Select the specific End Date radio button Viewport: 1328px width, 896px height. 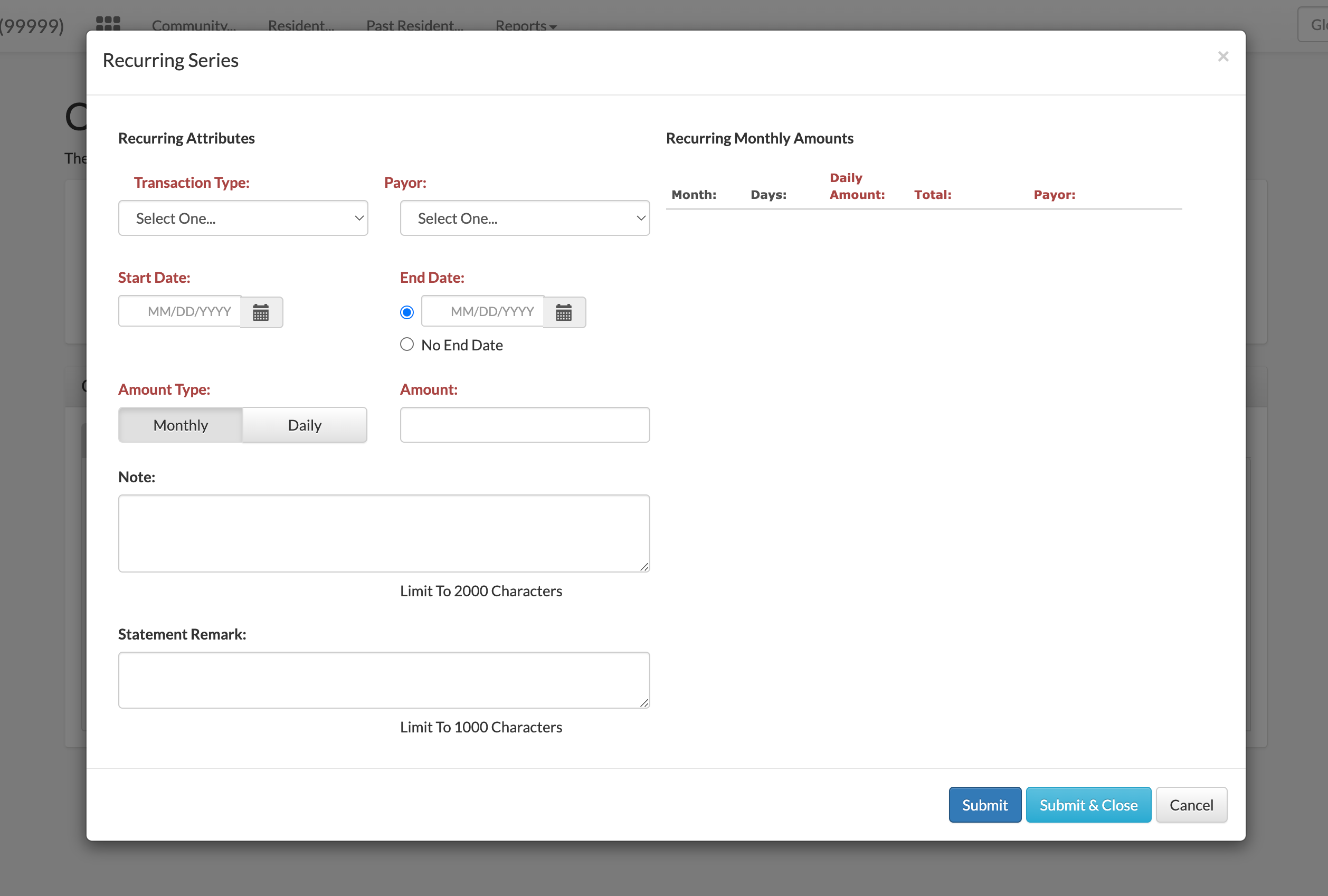407,312
